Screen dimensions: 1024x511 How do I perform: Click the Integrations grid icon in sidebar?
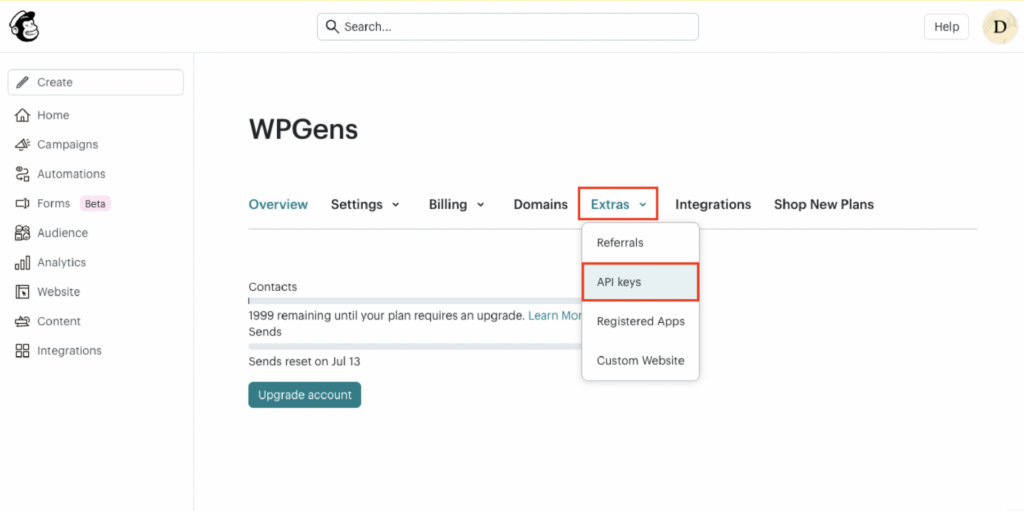pyautogui.click(x=22, y=351)
